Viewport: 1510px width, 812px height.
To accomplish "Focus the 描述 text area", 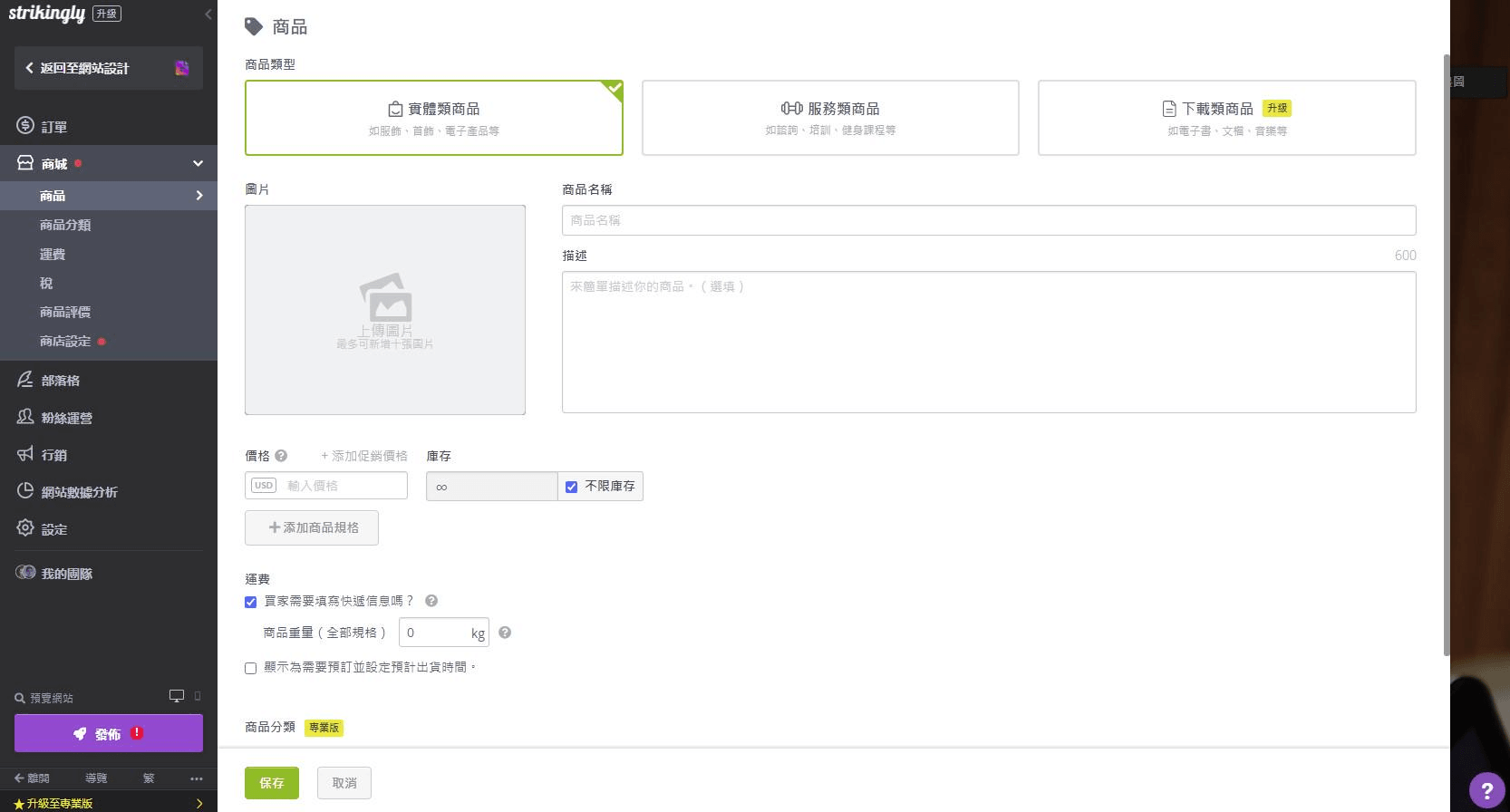I will pyautogui.click(x=989, y=342).
